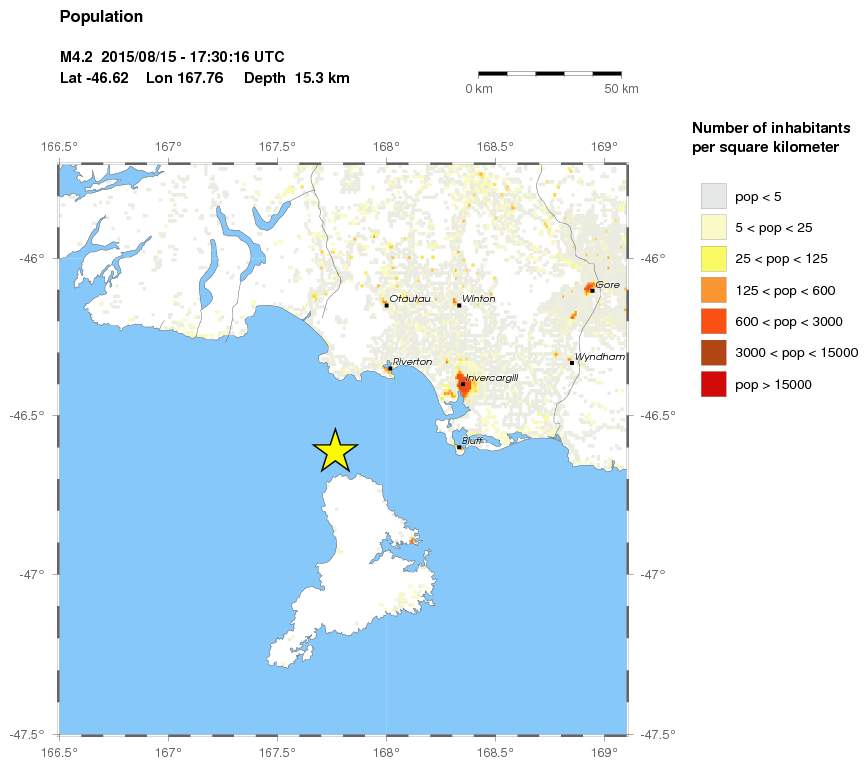Select the Otautau town marker square

[386, 305]
